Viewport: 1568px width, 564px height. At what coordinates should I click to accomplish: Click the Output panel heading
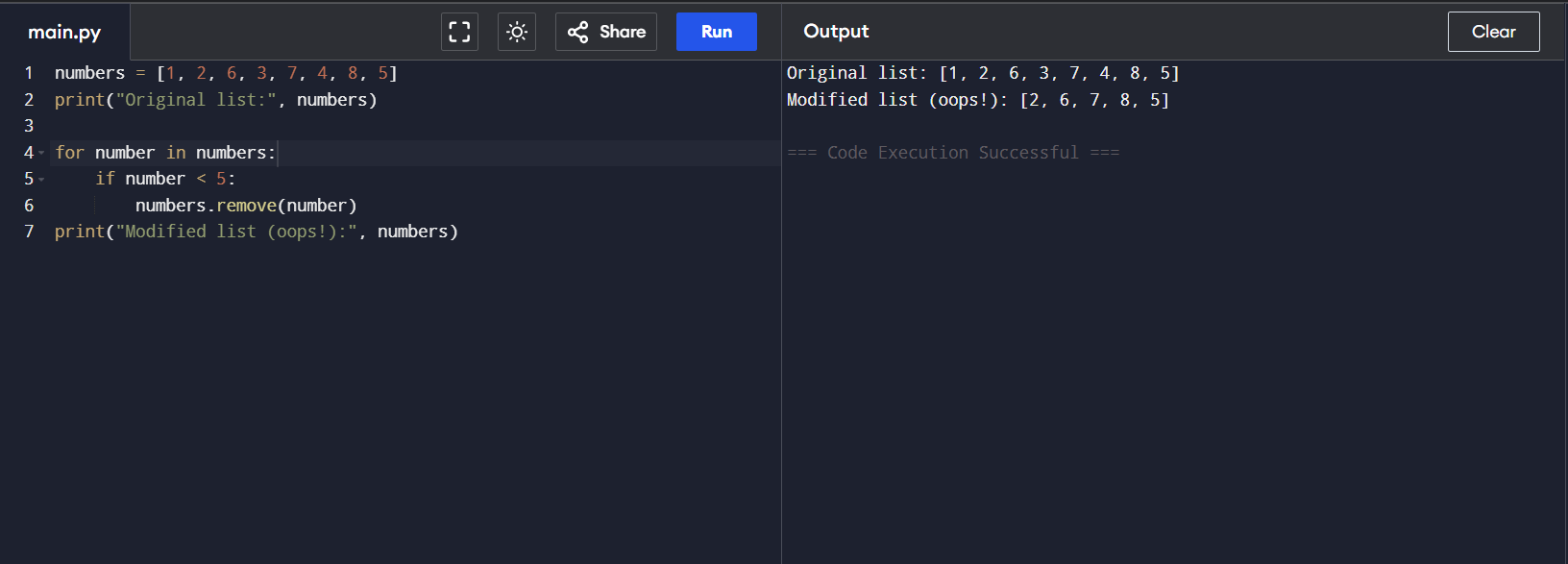(836, 32)
